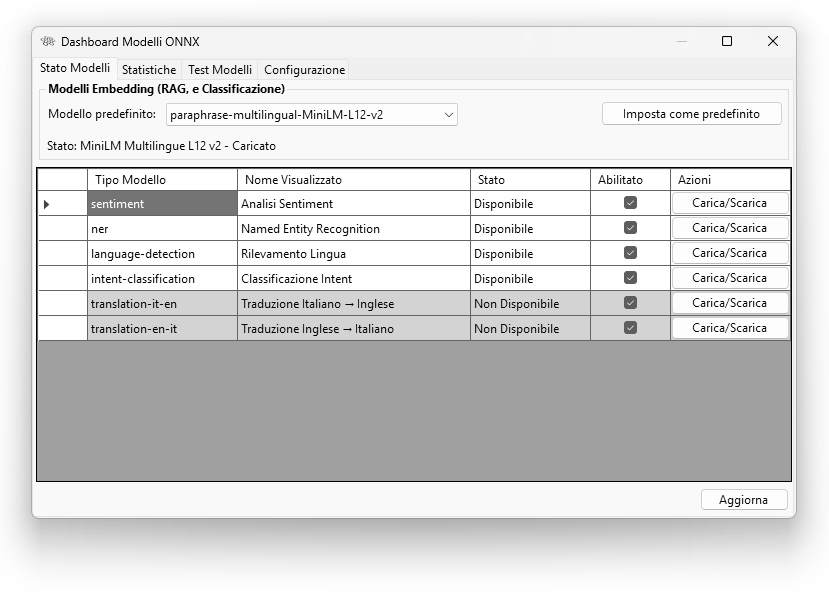Click the Dashboard Modelli ONNX app icon

pyautogui.click(x=47, y=42)
